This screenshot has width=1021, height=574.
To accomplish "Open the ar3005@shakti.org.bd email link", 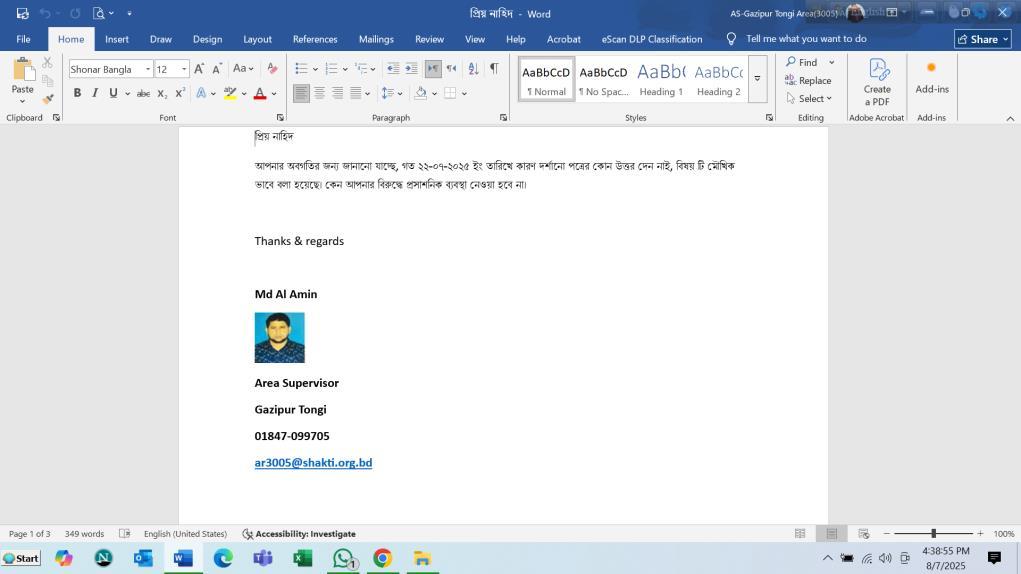I will pyautogui.click(x=313, y=463).
